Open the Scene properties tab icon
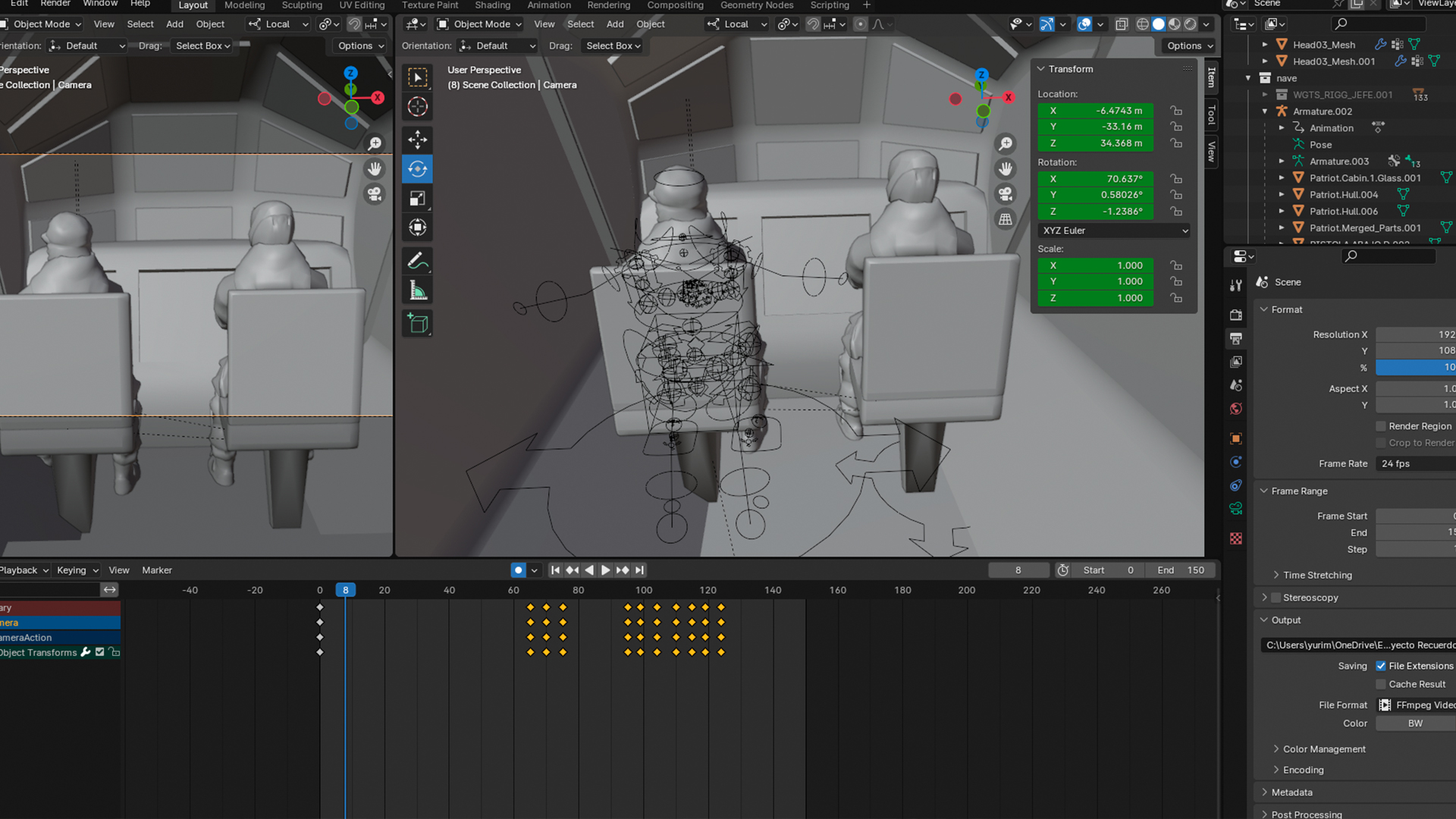 1236,385
